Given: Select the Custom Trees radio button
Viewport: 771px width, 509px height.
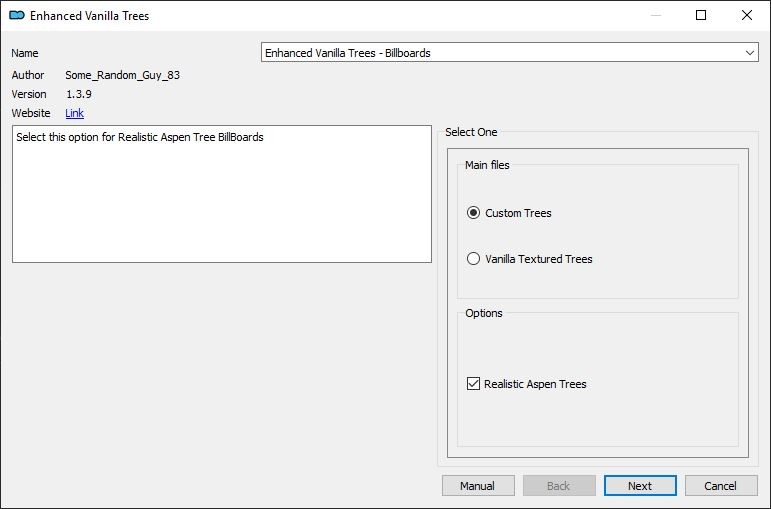Looking at the screenshot, I should [474, 213].
